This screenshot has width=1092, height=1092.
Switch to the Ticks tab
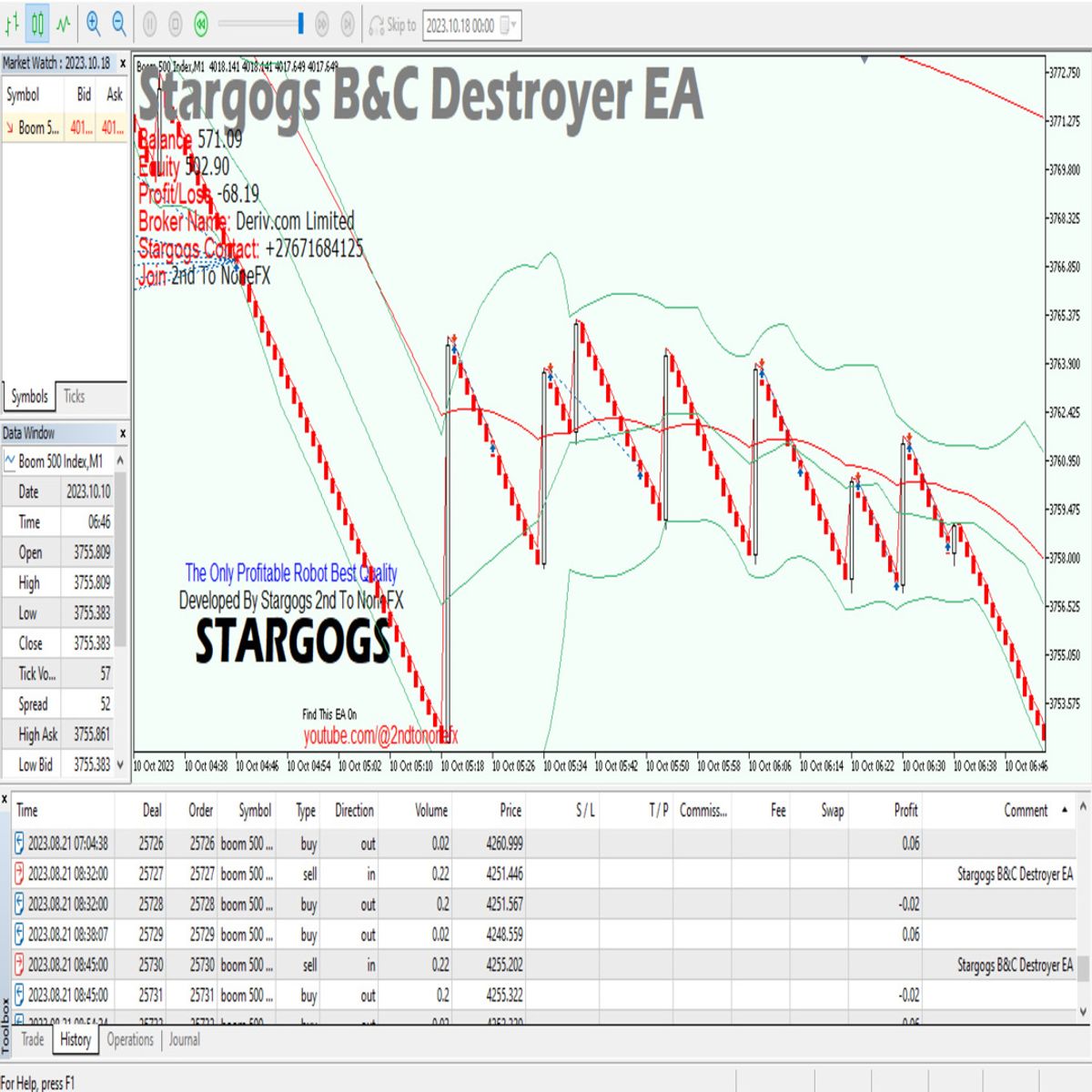pyautogui.click(x=74, y=397)
